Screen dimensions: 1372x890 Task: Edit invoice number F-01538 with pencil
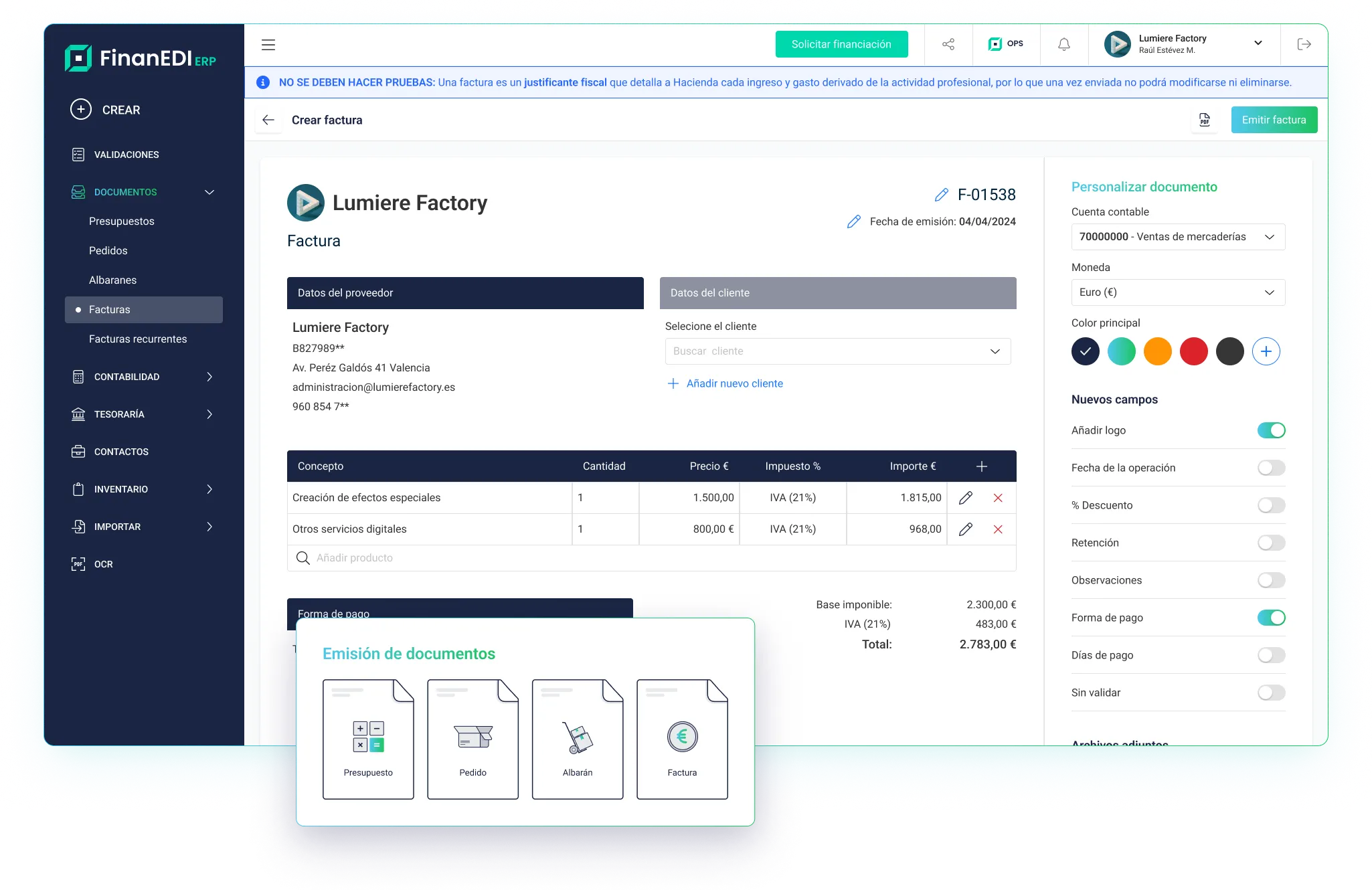coord(942,195)
